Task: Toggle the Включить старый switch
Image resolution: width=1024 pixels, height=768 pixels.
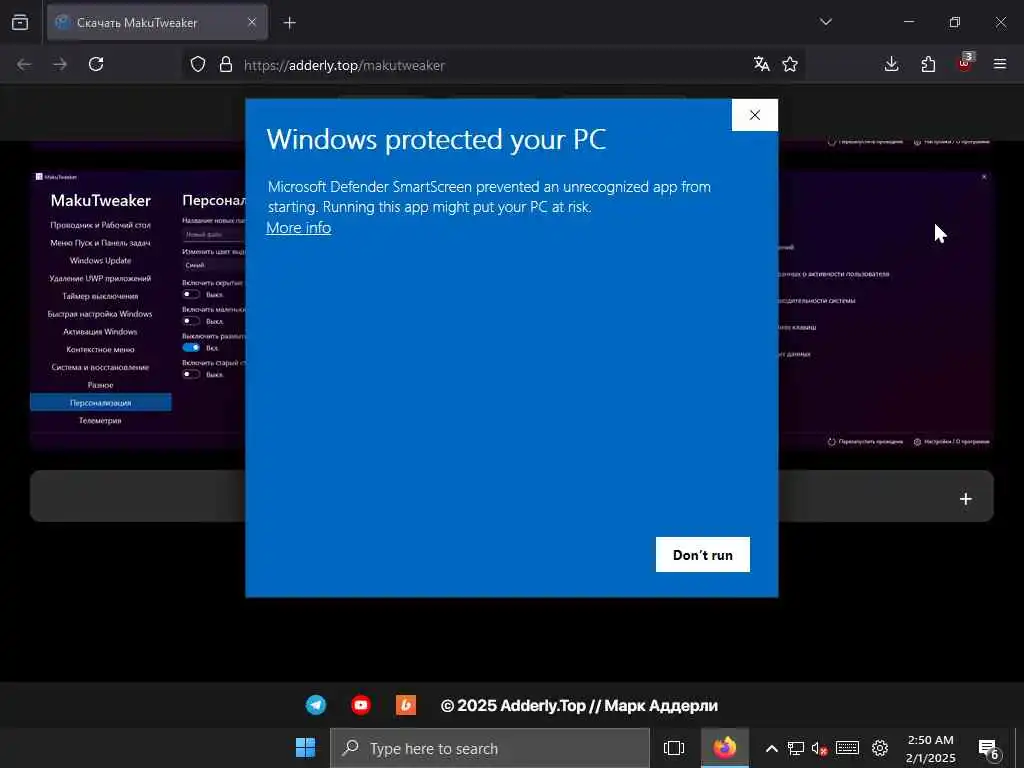Action: [x=191, y=374]
